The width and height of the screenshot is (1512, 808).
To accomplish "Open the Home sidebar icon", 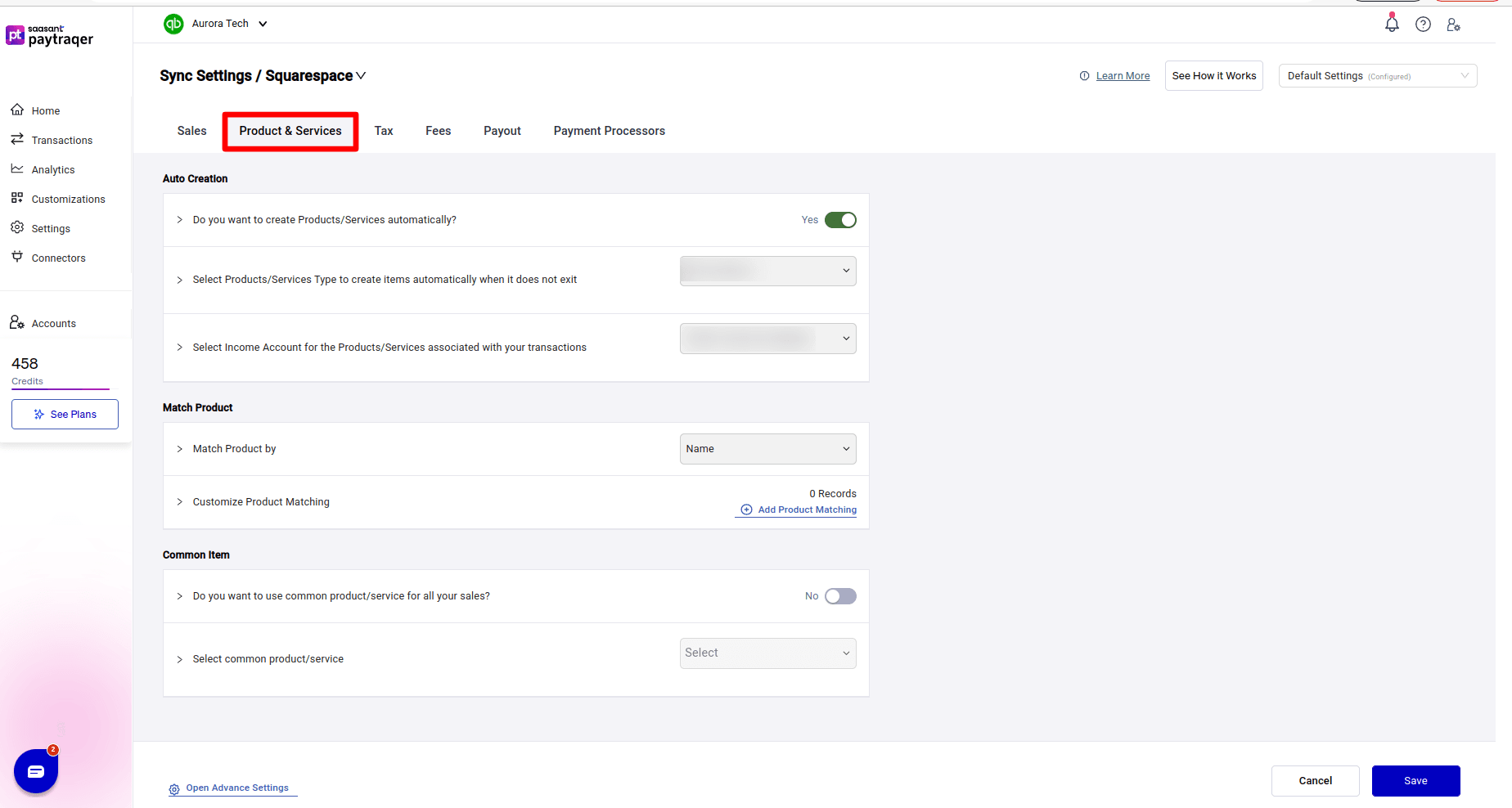I will [x=18, y=110].
